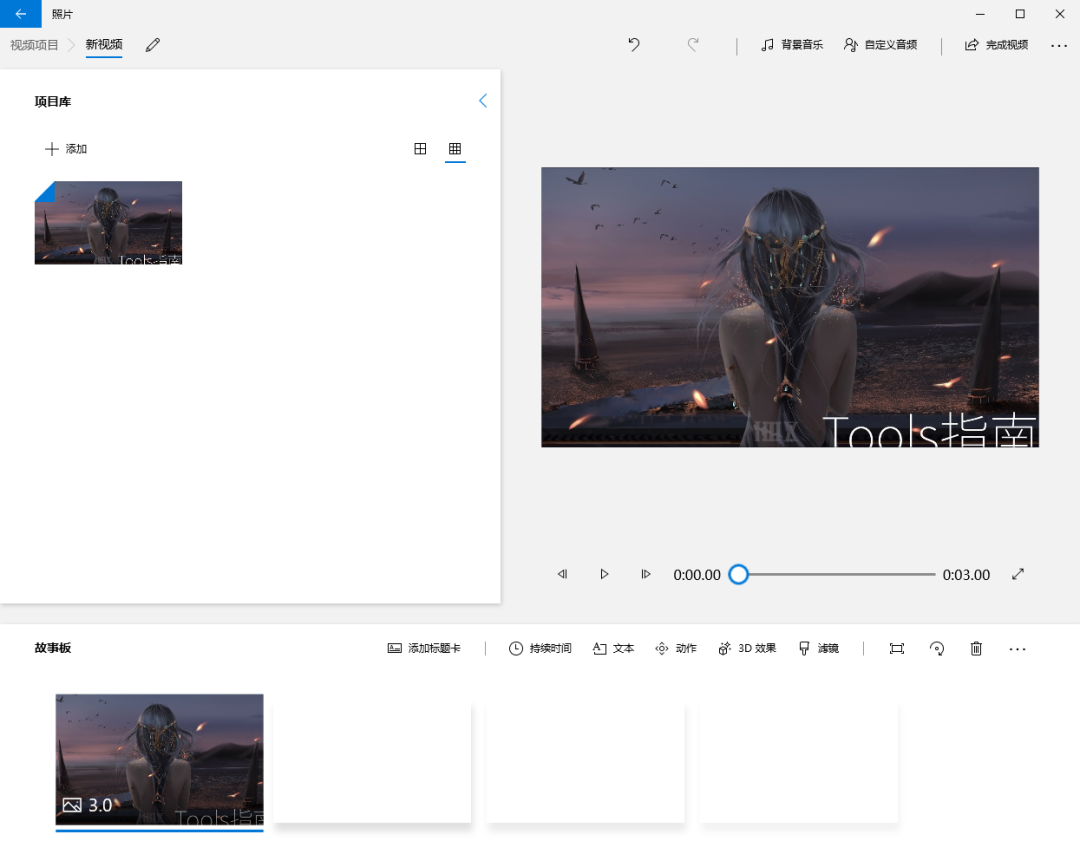The image size is (1080, 867).
Task: Open the 3D 效果 effects tool
Action: click(747, 648)
